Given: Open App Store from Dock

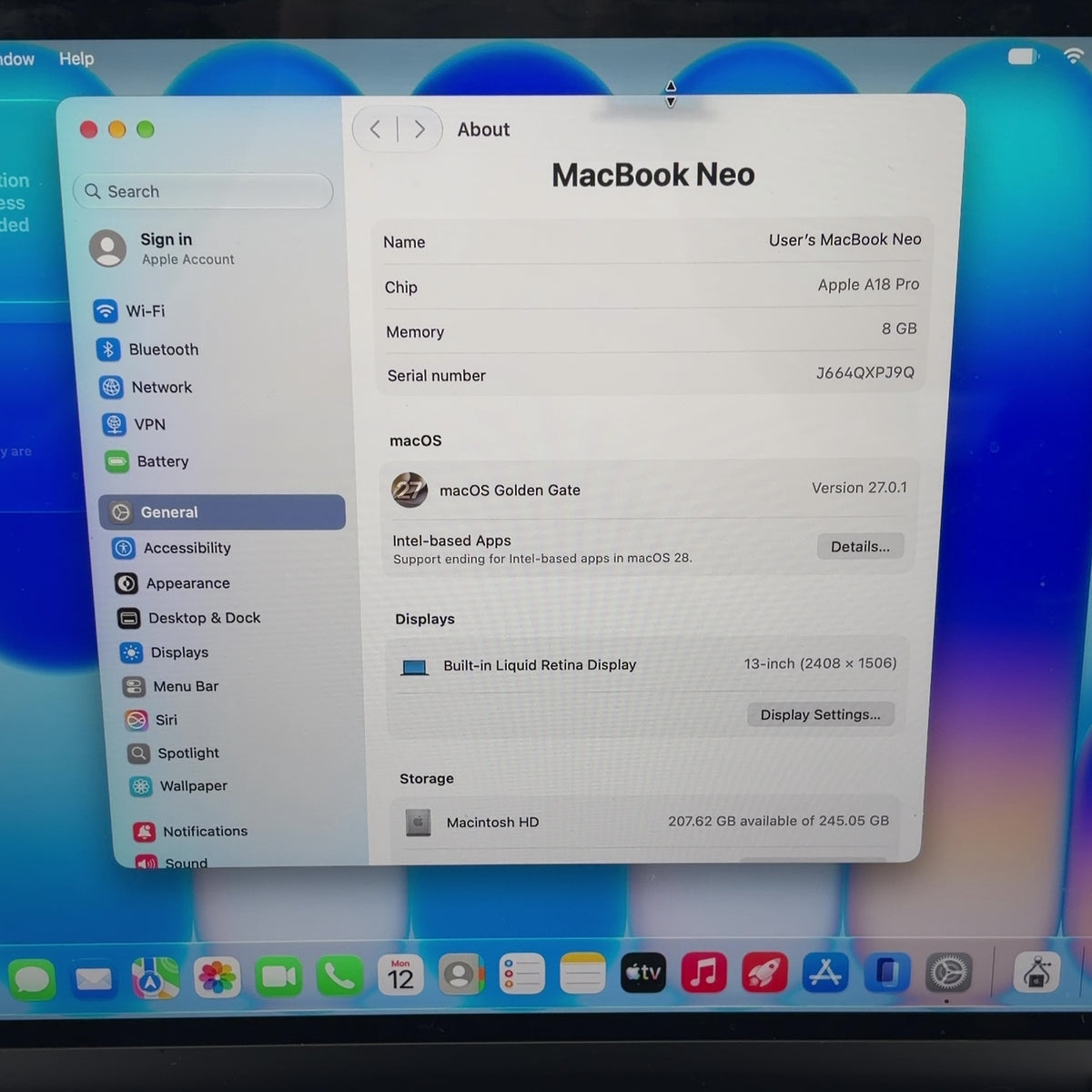Looking at the screenshot, I should pyautogui.click(x=825, y=974).
